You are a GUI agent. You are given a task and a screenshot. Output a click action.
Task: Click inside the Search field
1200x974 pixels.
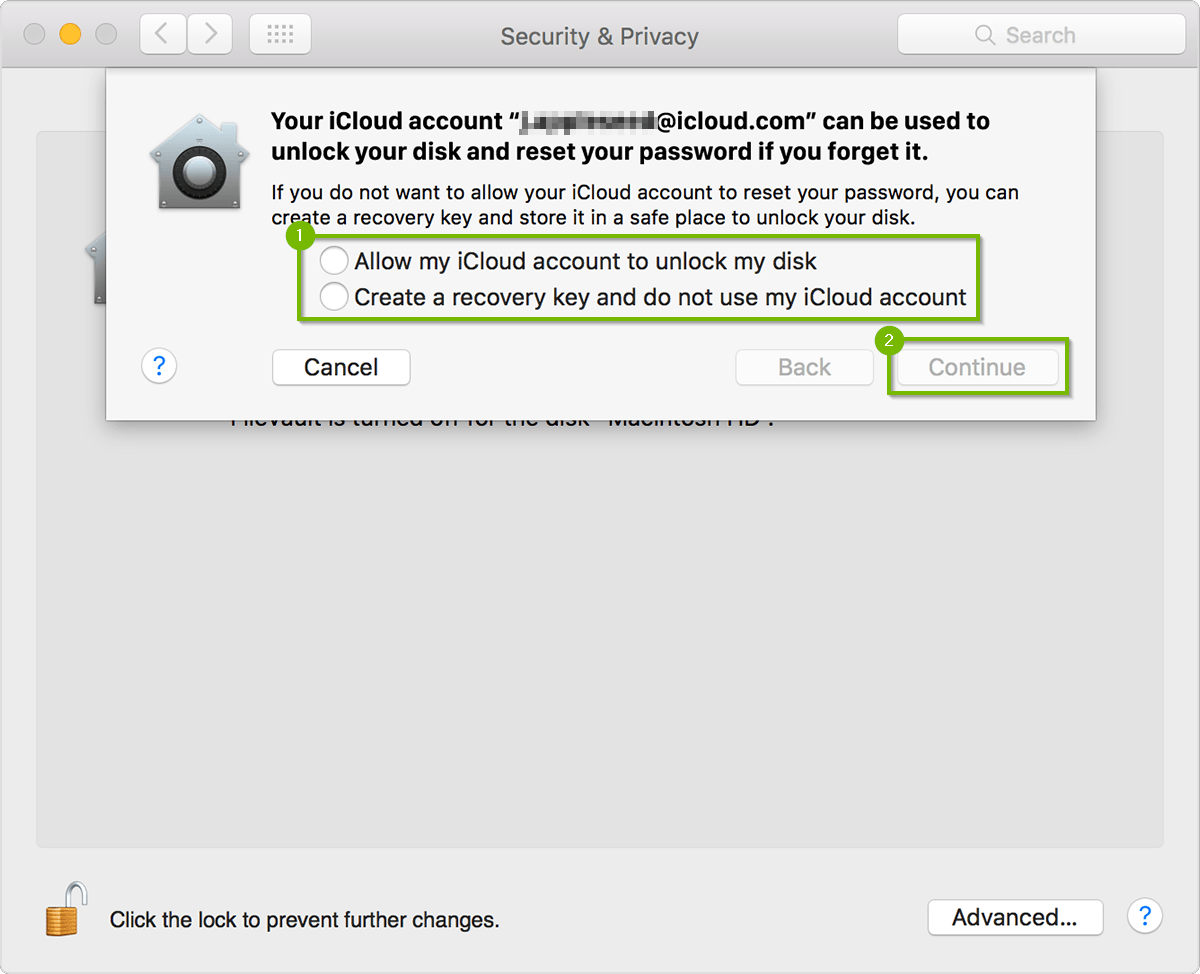point(1050,34)
